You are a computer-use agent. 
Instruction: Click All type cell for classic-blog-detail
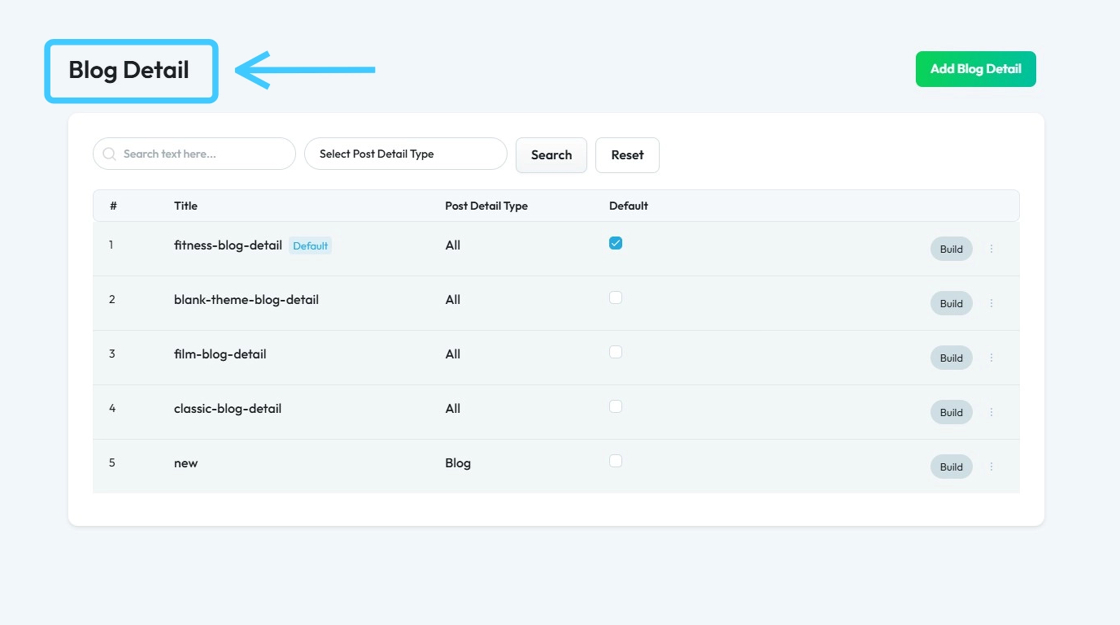pyautogui.click(x=453, y=409)
